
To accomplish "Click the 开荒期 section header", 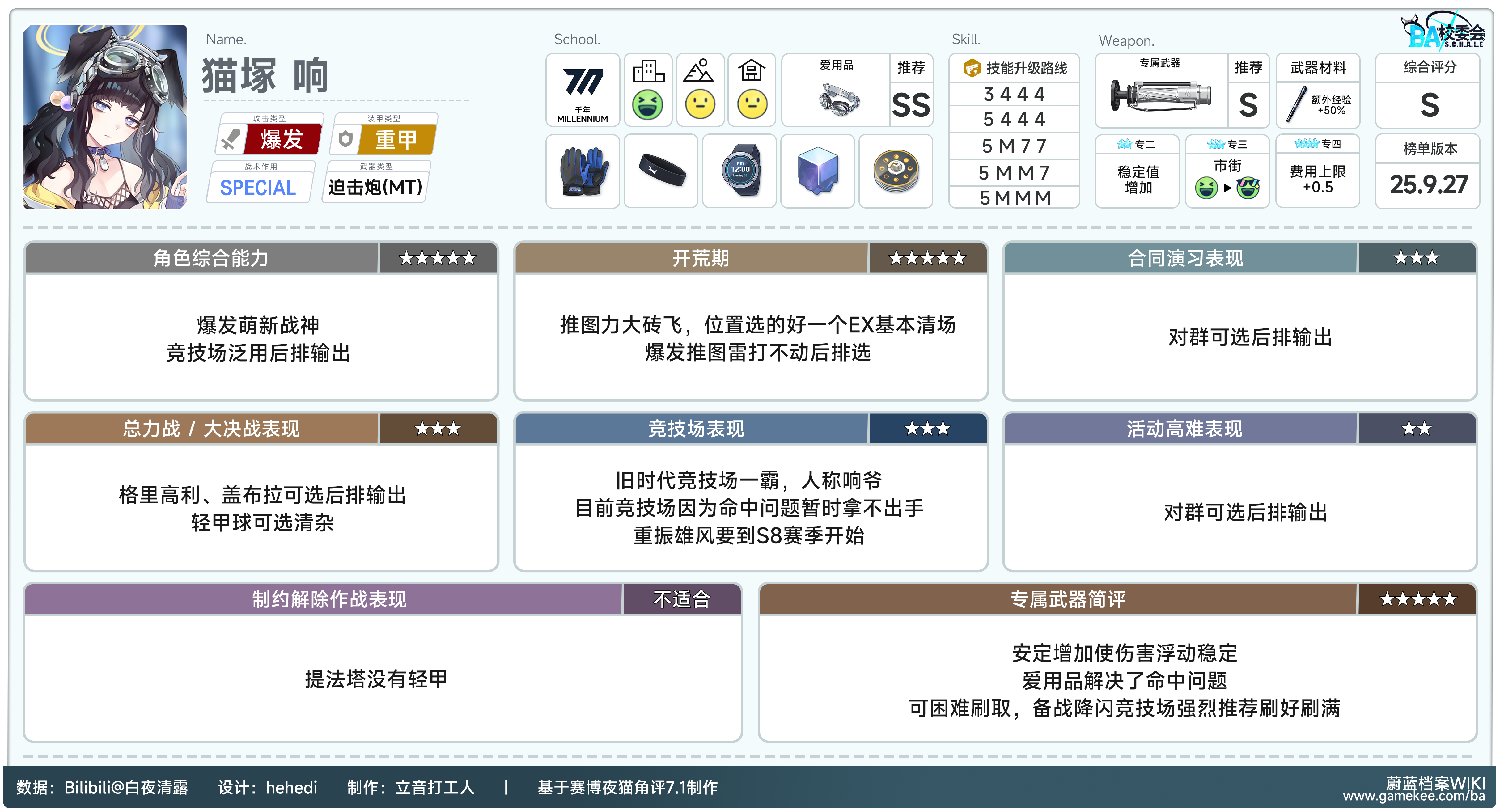I will [x=701, y=258].
